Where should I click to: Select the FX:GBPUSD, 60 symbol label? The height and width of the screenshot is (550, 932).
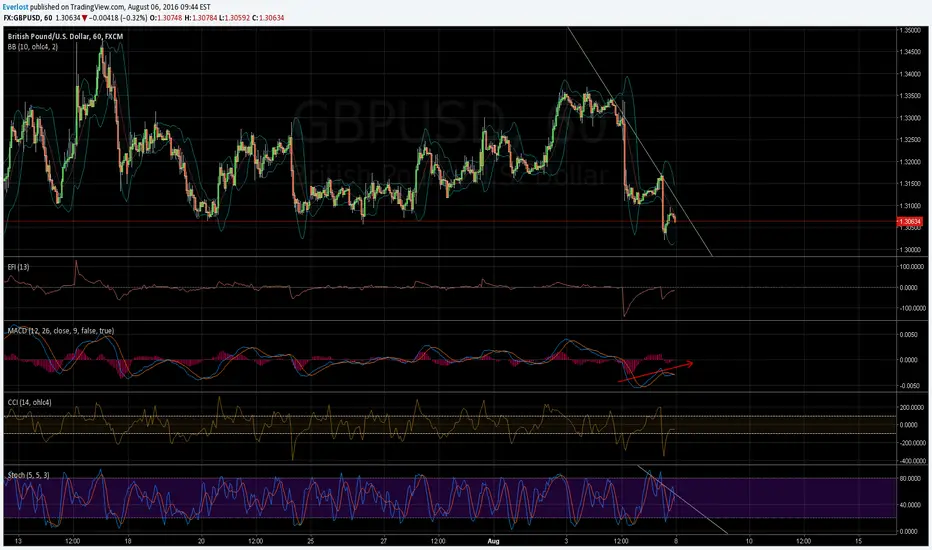[x=28, y=18]
